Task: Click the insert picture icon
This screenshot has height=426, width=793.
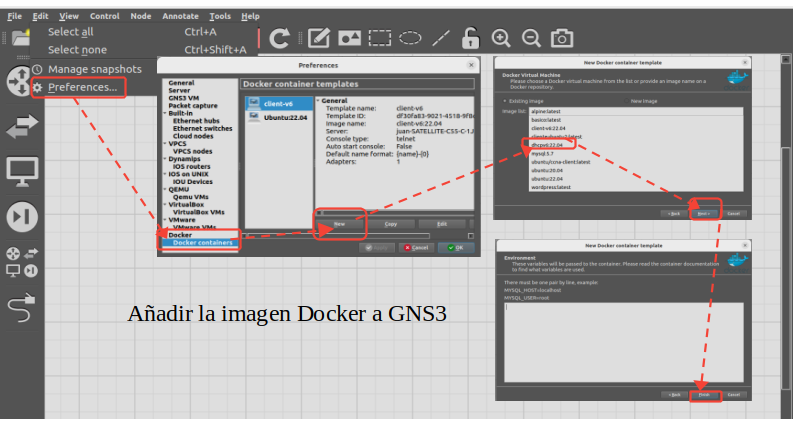Action: [x=349, y=38]
